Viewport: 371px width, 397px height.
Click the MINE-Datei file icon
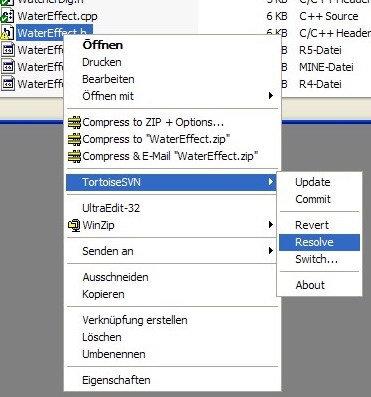8,67
